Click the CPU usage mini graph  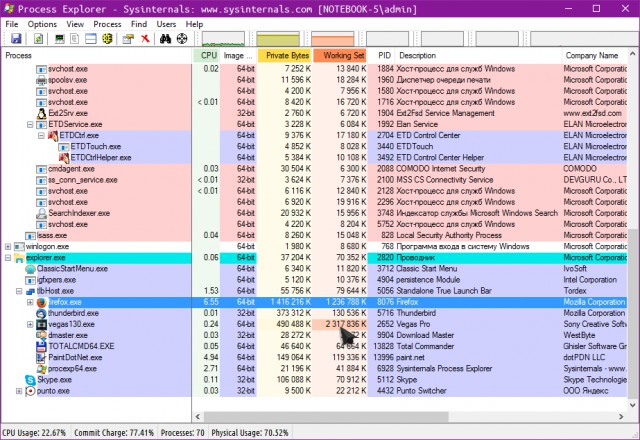point(223,39)
